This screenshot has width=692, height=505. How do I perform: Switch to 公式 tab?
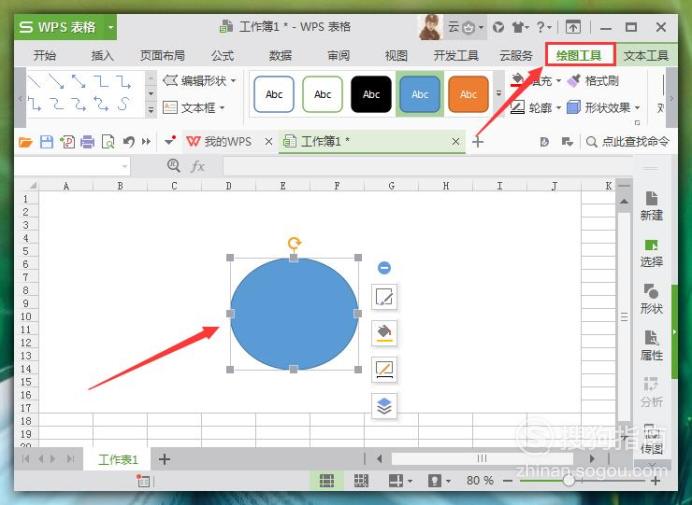click(222, 56)
